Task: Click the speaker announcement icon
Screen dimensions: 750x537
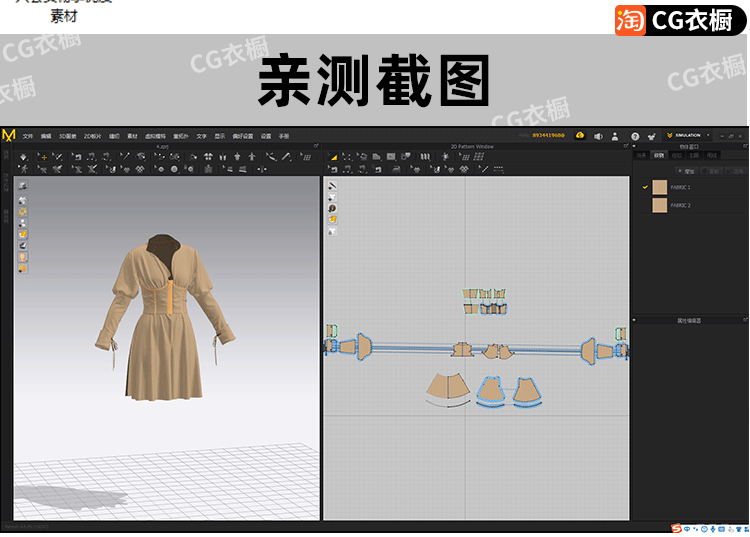Action: point(597,135)
